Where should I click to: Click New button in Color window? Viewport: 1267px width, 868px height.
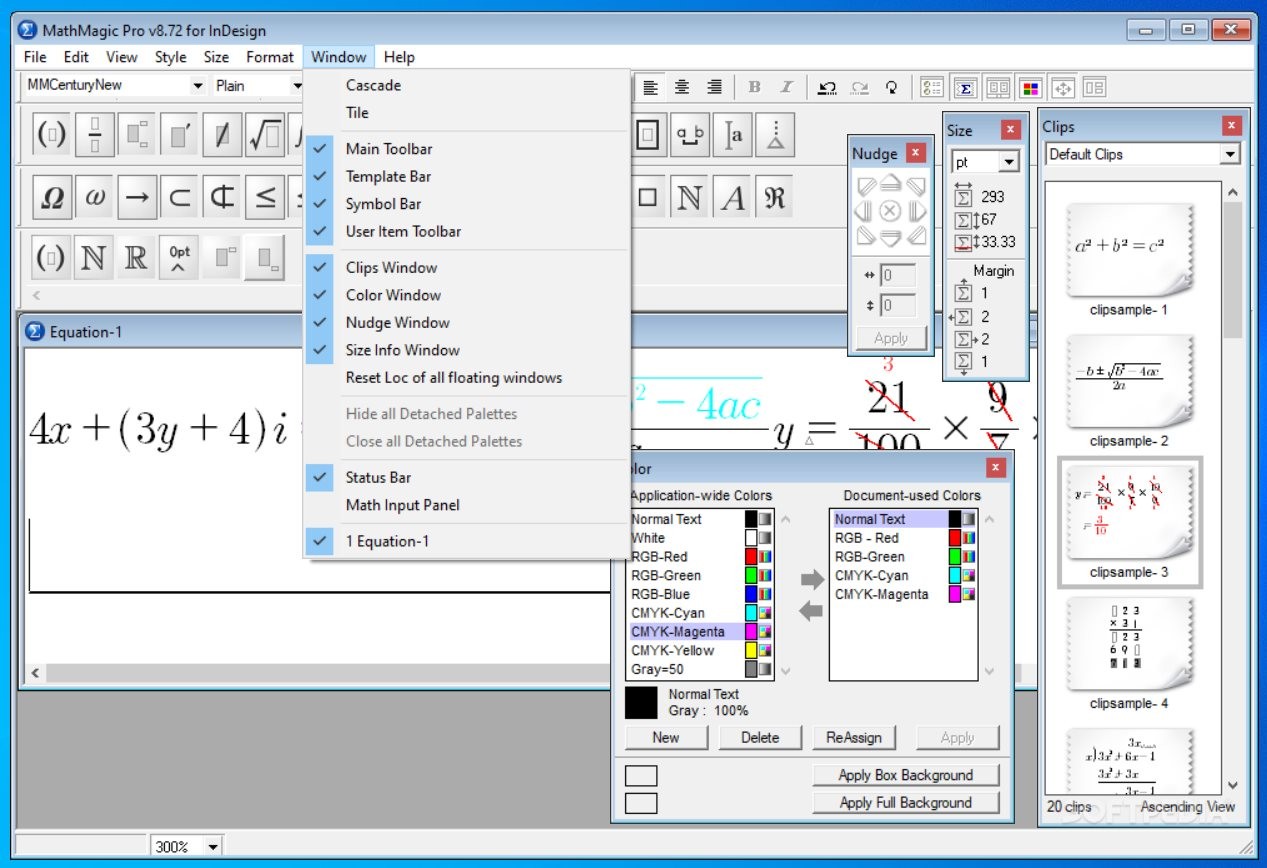(x=666, y=738)
